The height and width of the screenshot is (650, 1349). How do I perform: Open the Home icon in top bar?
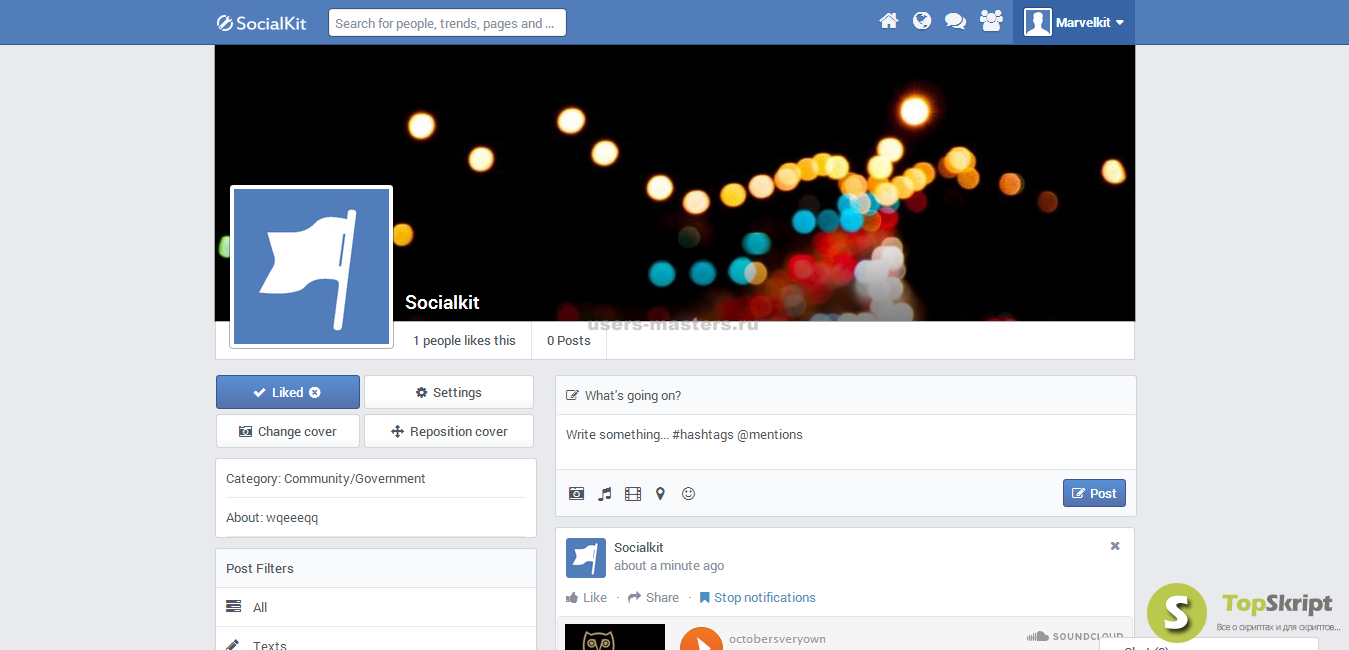click(x=888, y=21)
